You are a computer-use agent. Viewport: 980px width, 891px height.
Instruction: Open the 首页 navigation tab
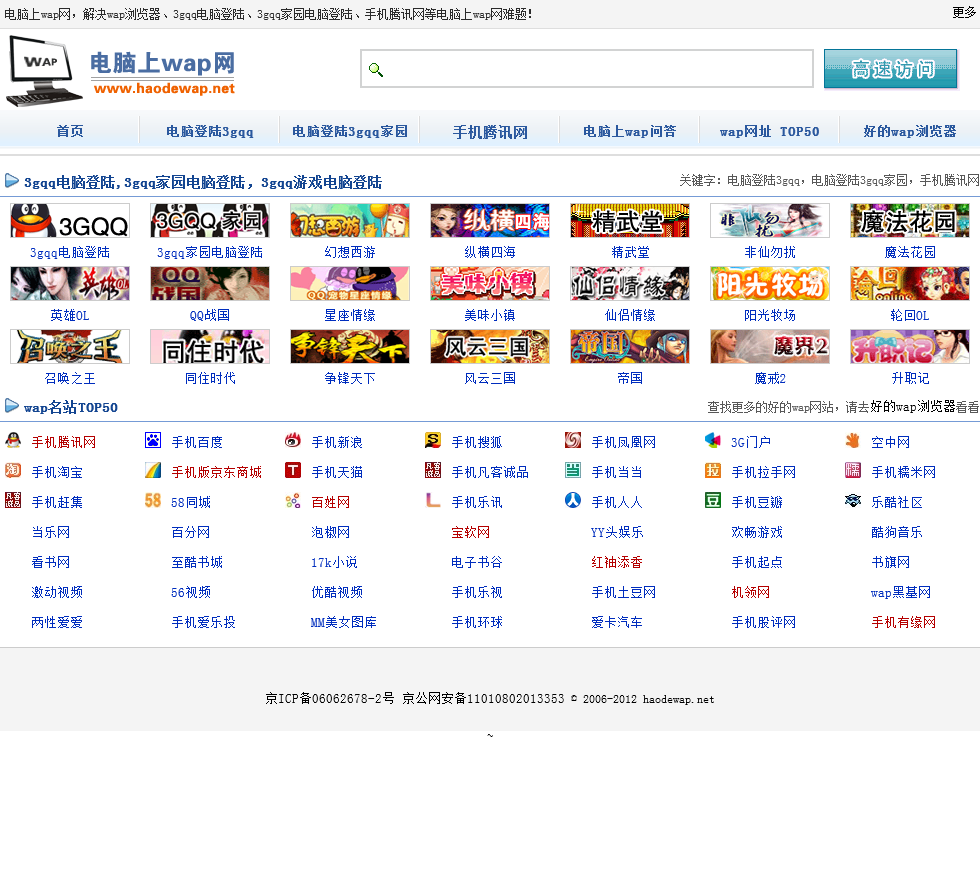click(70, 131)
